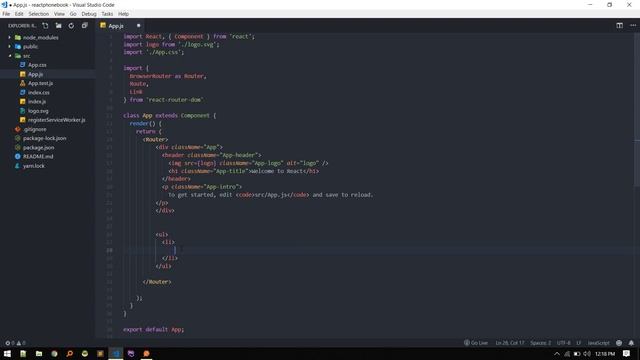The image size is (640, 360).
Task: Click the battery icon in system tray
Action: 577,353
